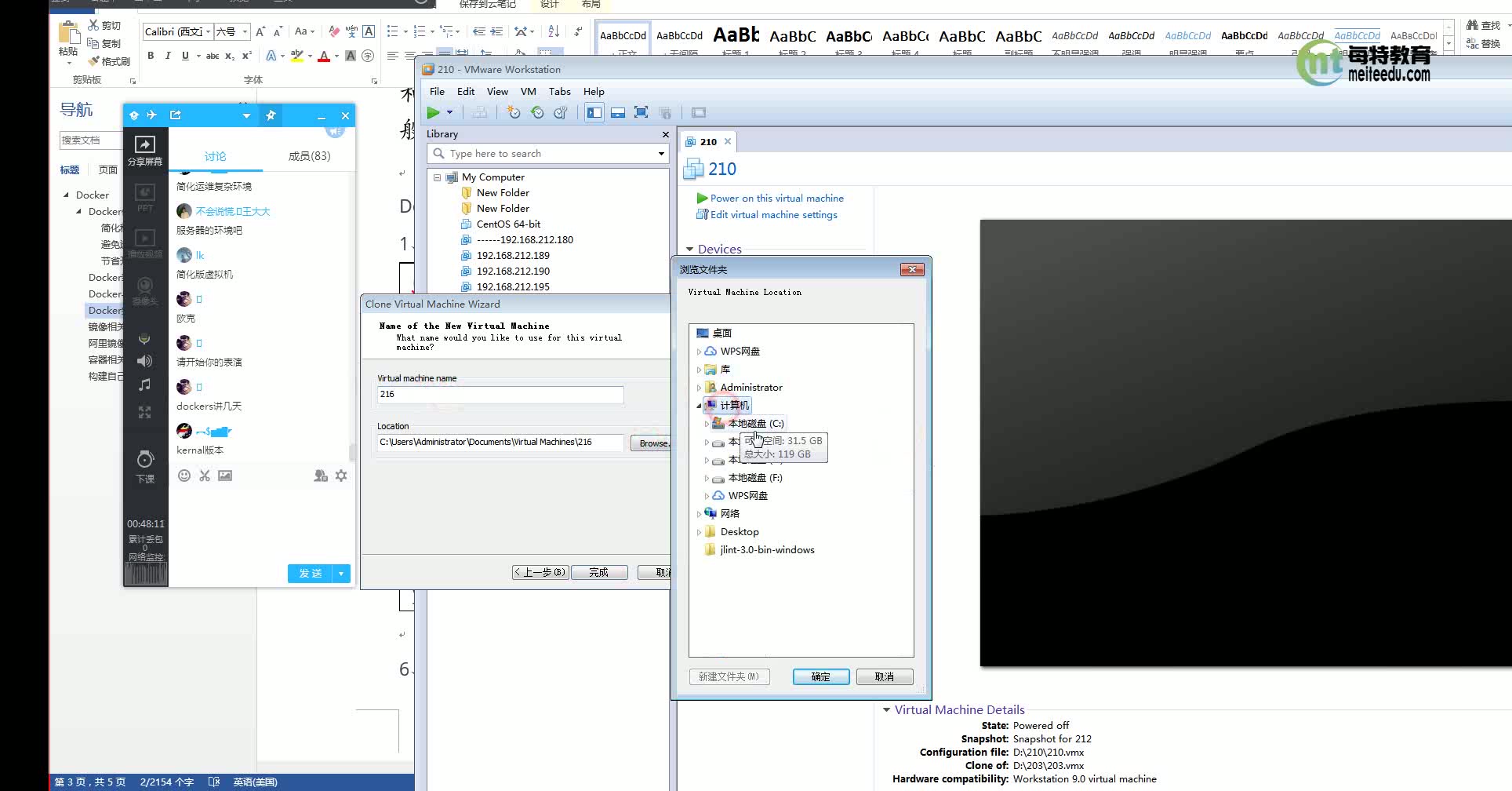Take a snapshot of this virtual machine
Image resolution: width=1512 pixels, height=791 pixels.
click(514, 112)
